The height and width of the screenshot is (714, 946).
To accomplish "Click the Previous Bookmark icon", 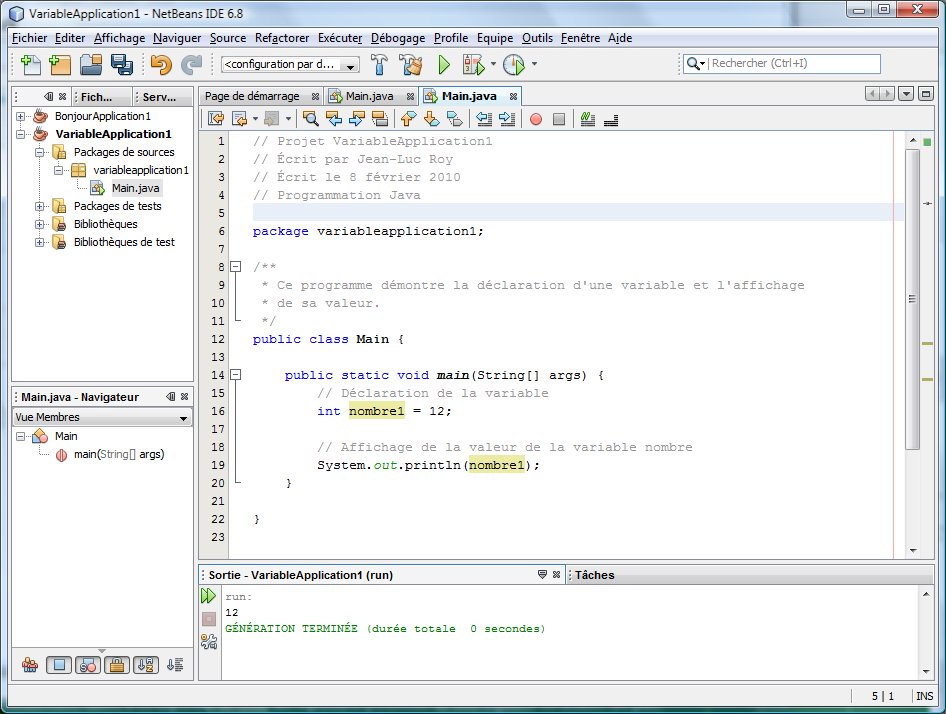I will point(408,119).
